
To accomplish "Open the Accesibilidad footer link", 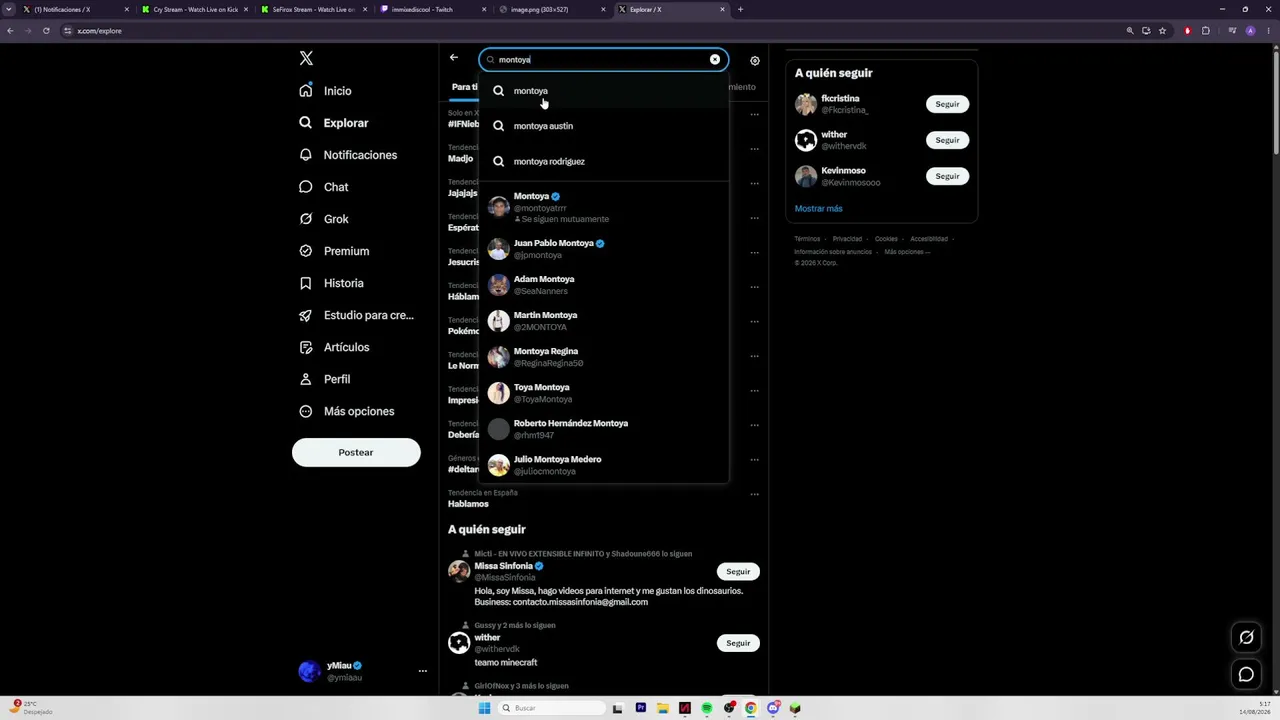I will pyautogui.click(x=929, y=239).
